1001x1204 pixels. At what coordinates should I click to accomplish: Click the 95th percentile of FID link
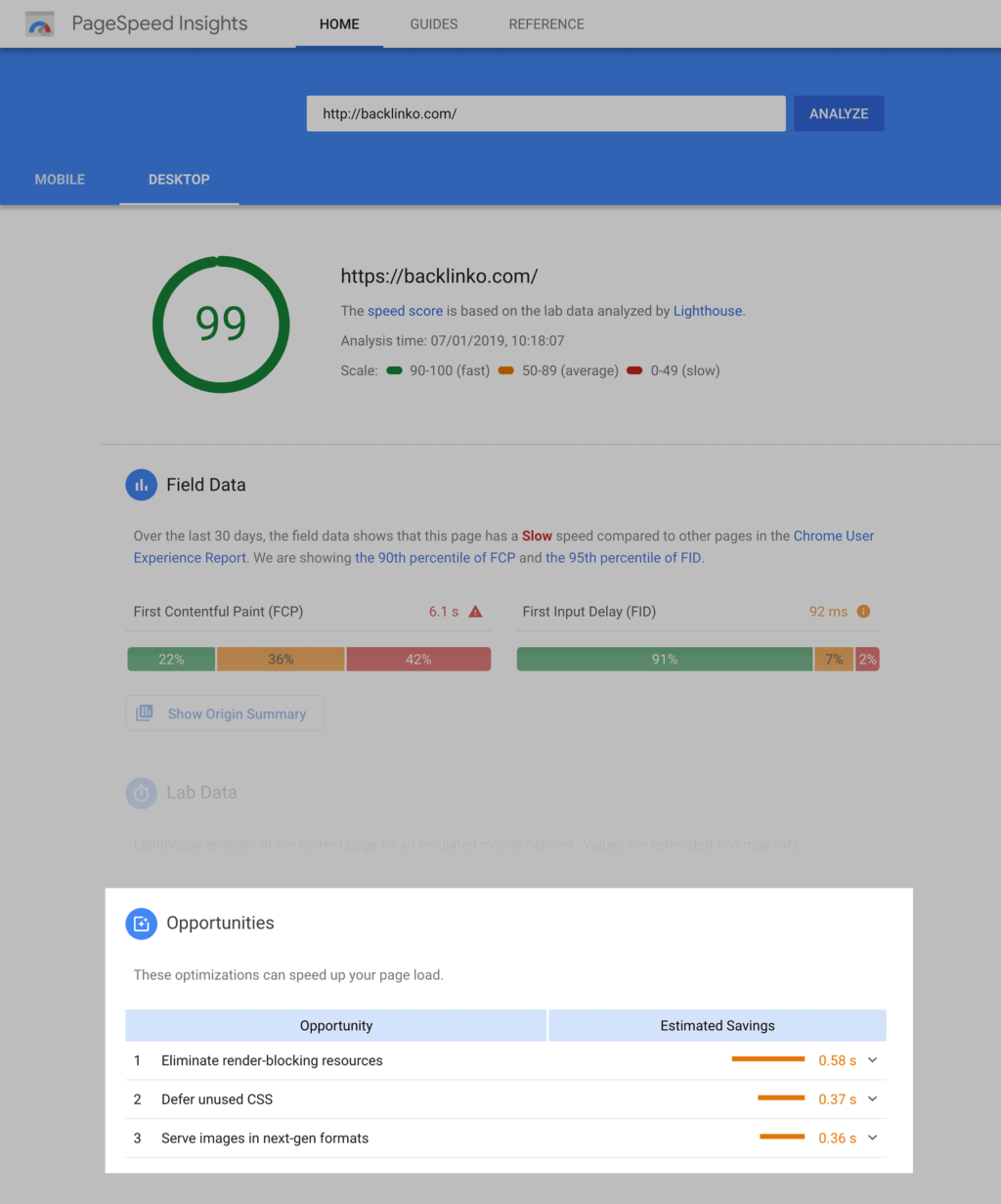[623, 558]
